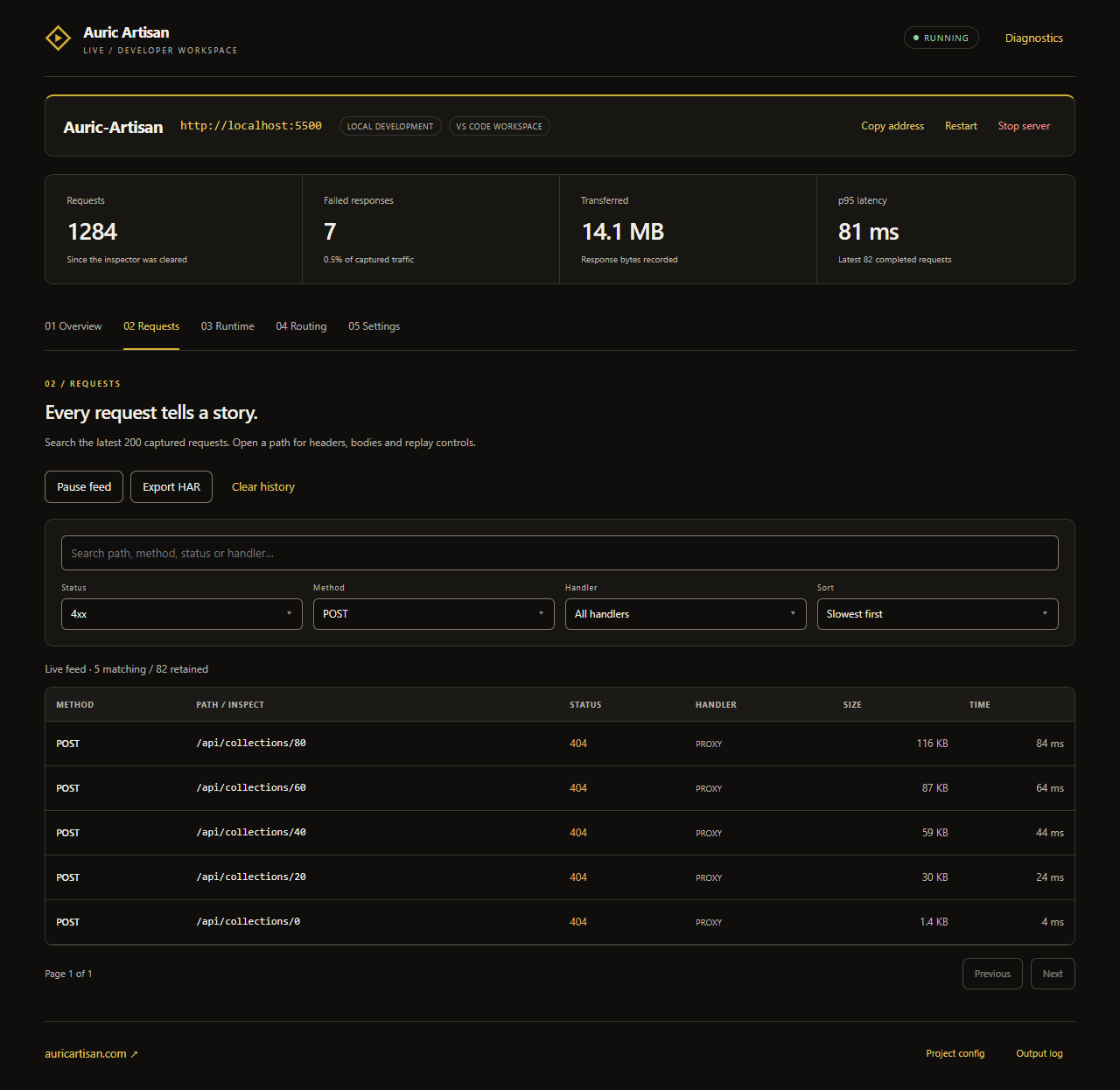
Task: Restart the Auric-Artisan server
Action: tap(961, 126)
